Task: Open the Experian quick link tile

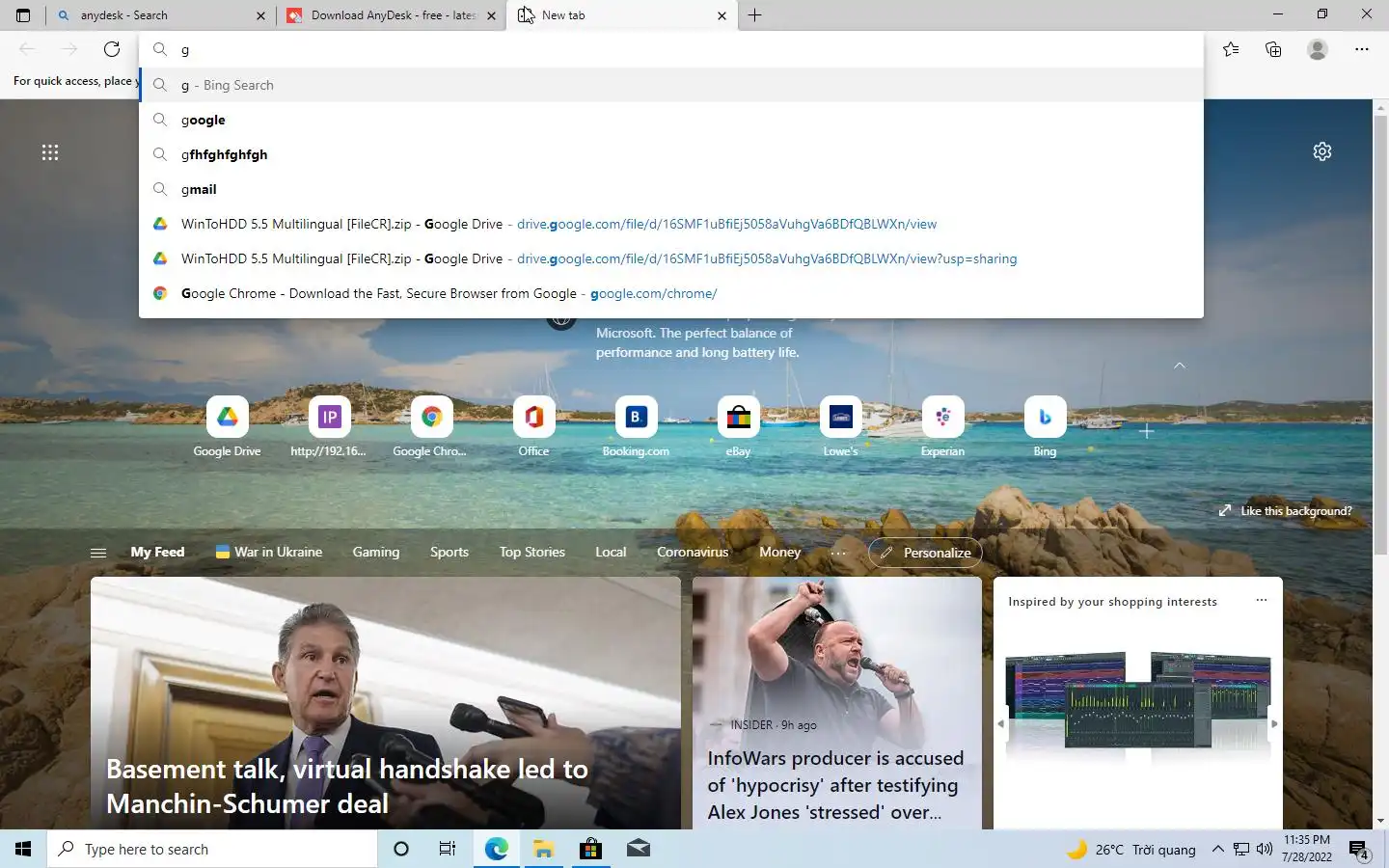Action: [x=942, y=427]
